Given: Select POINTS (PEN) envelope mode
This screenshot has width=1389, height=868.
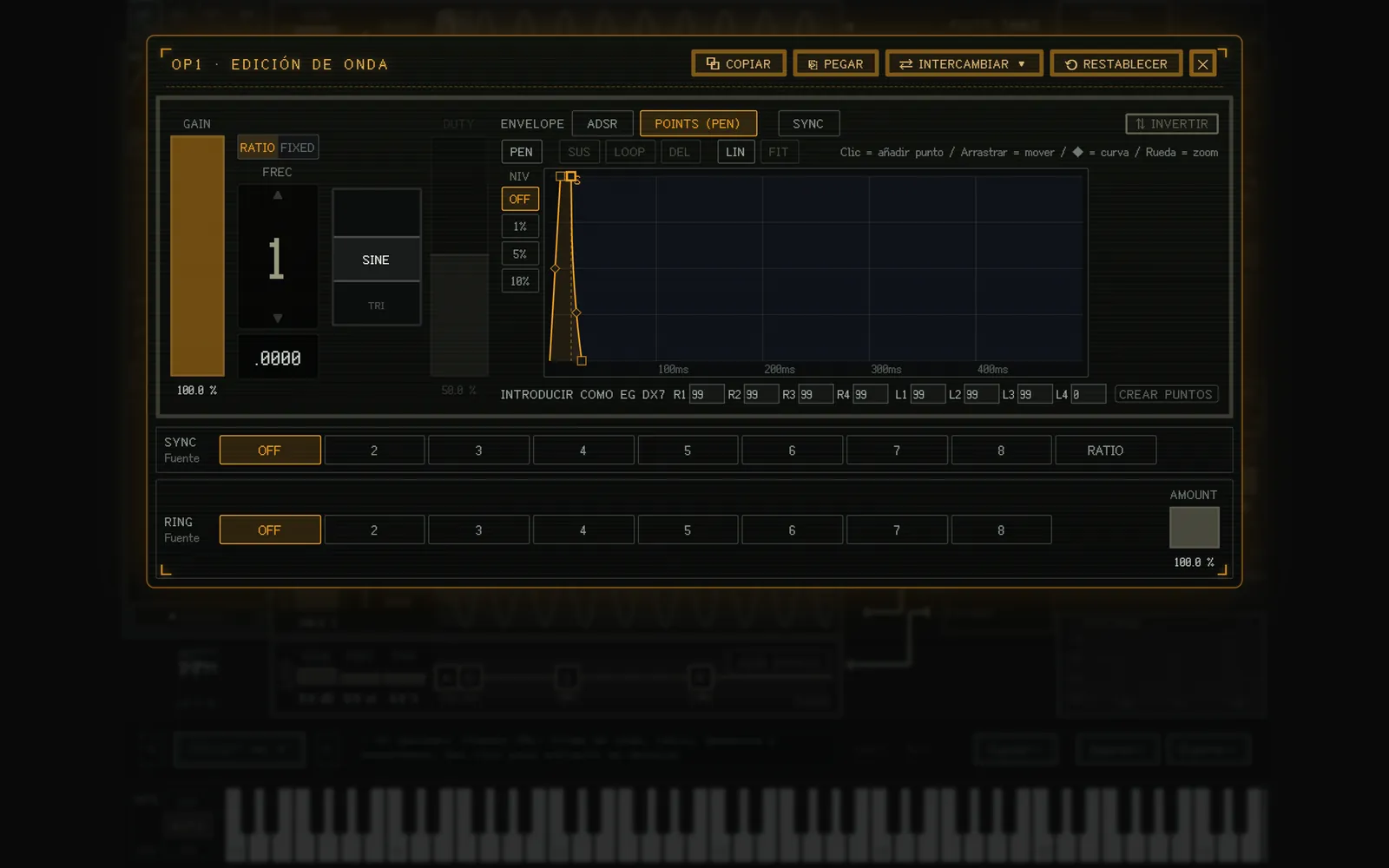Looking at the screenshot, I should point(698,123).
